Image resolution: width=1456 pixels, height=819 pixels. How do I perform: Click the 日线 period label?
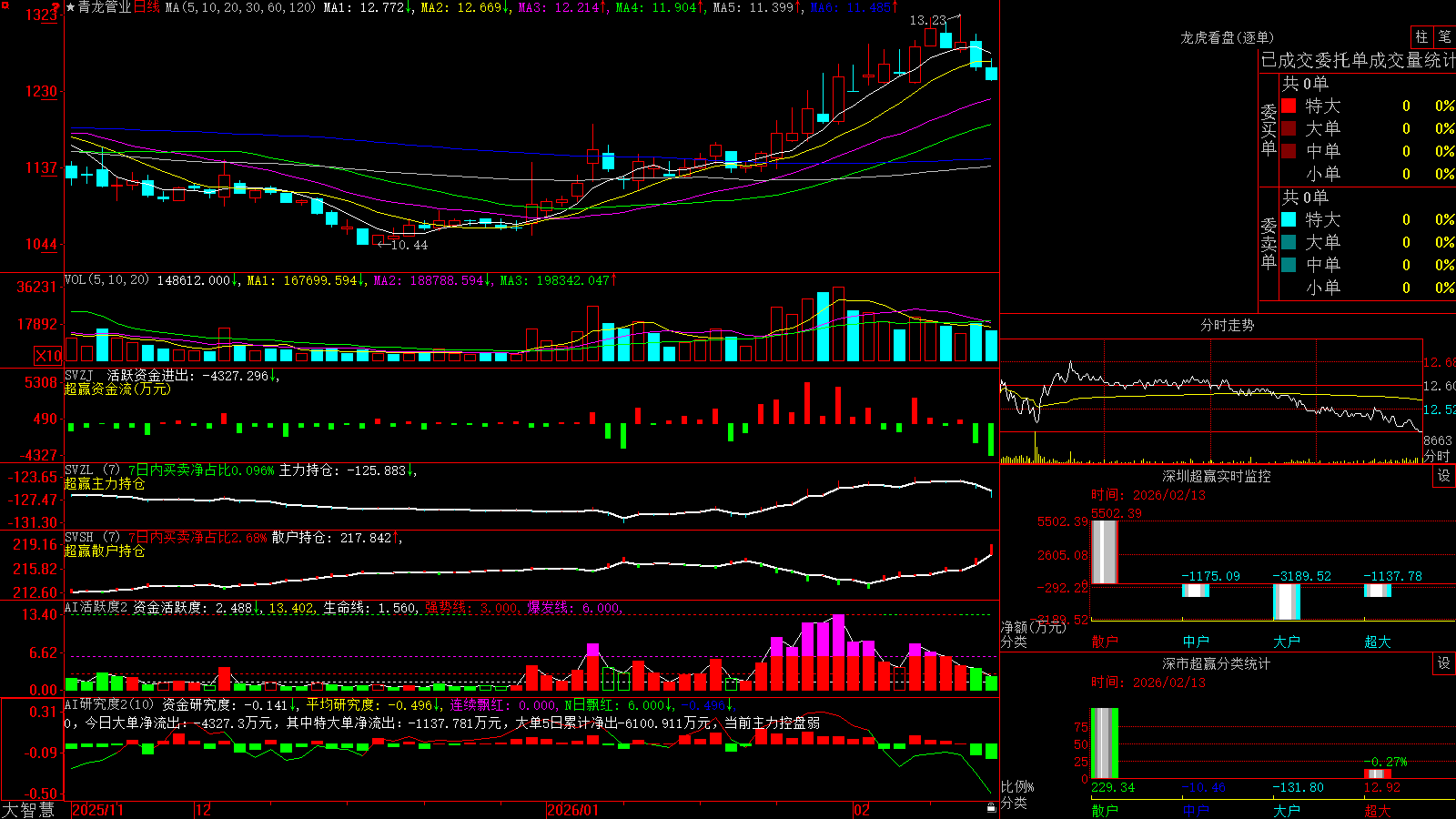[x=147, y=7]
